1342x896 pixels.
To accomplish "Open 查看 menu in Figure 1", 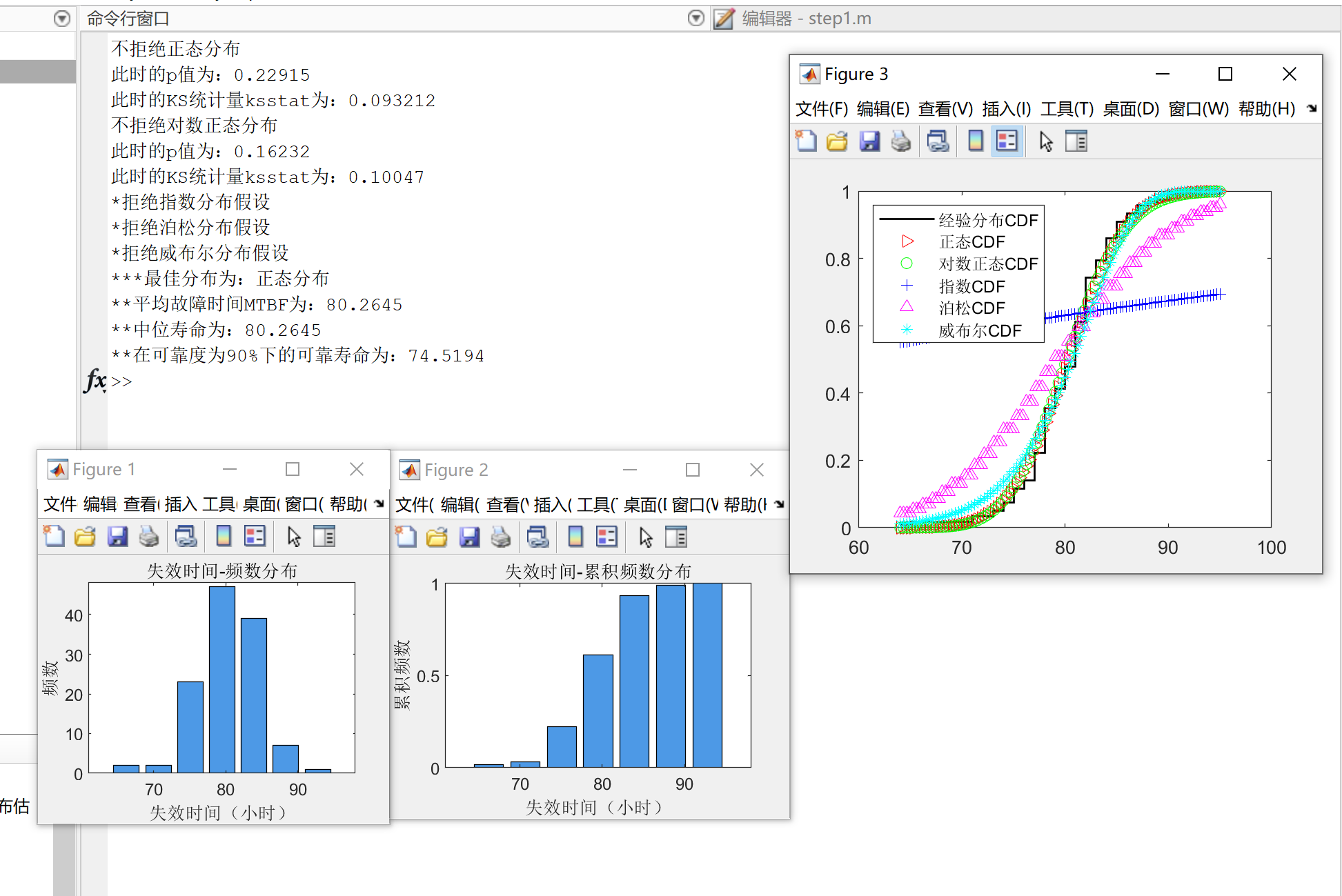I will 141,504.
